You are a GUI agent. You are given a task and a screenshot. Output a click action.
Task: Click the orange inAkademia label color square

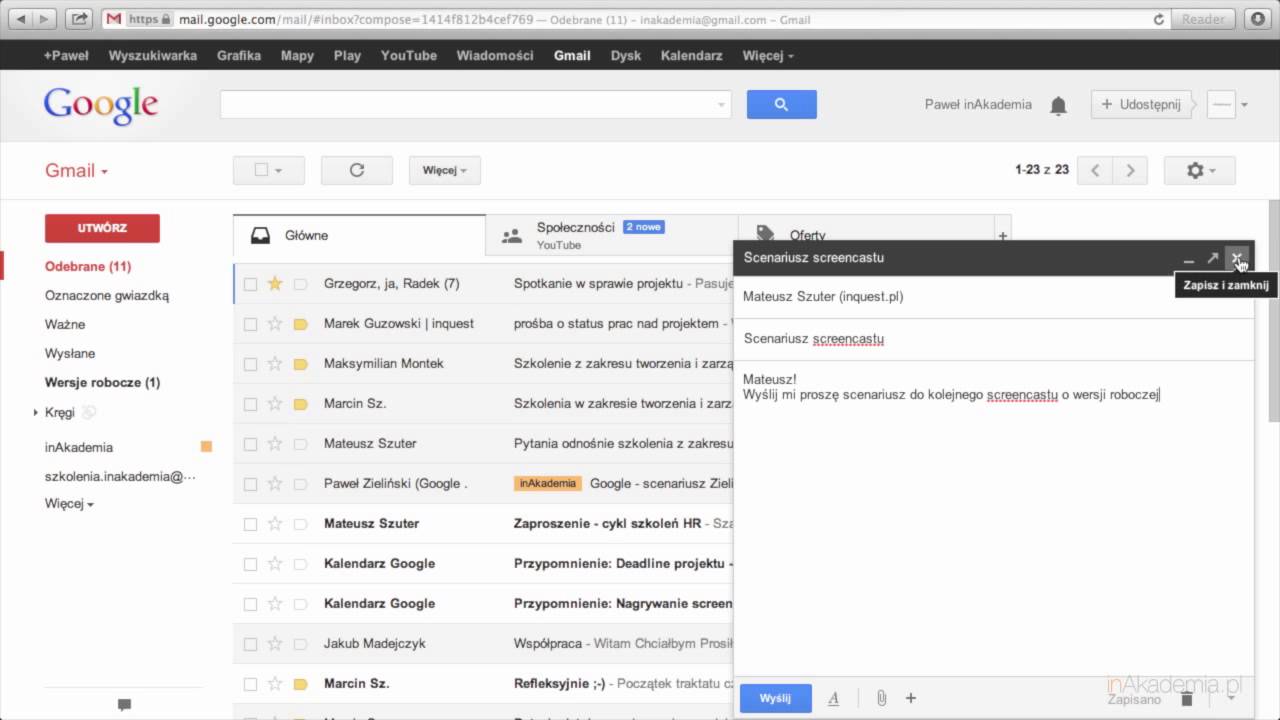[206, 447]
